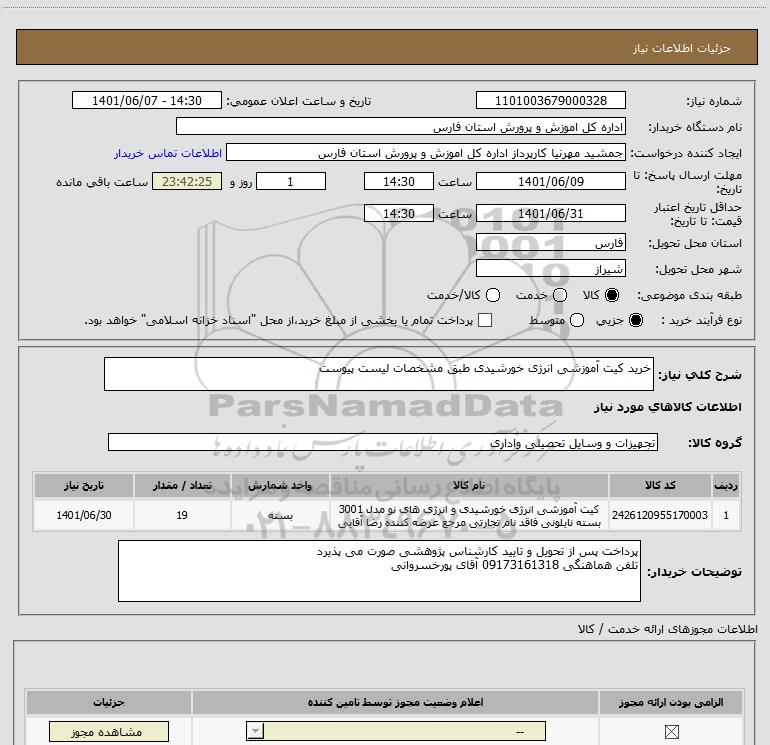Select the خدمت radio button
The width and height of the screenshot is (770, 745).
tap(560, 295)
